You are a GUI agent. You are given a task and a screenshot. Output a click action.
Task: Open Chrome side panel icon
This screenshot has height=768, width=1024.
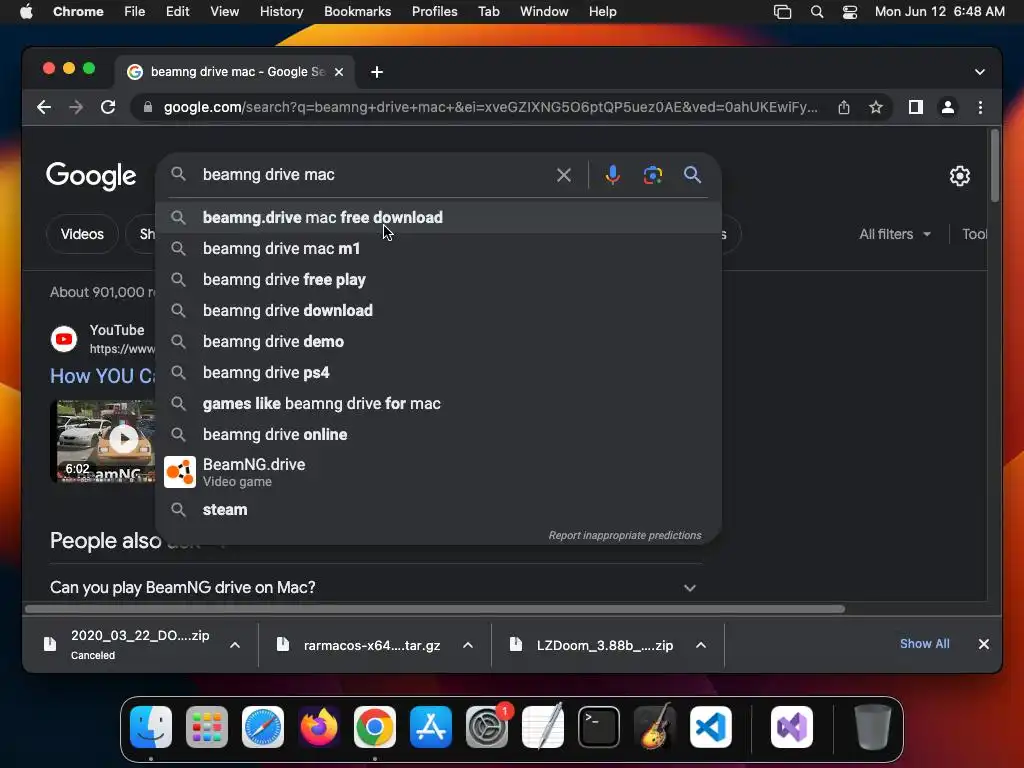916,107
